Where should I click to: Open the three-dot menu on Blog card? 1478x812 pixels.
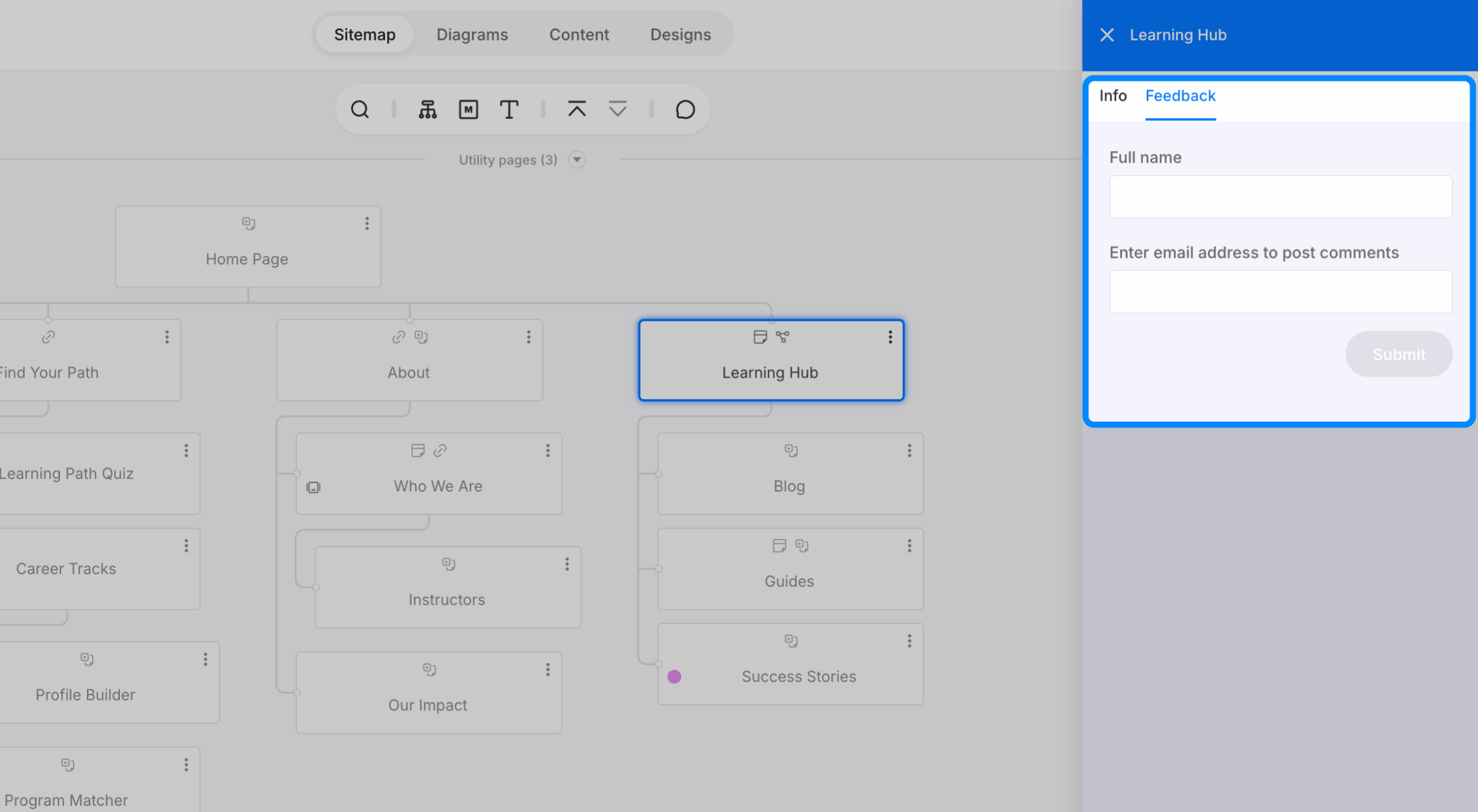[909, 451]
